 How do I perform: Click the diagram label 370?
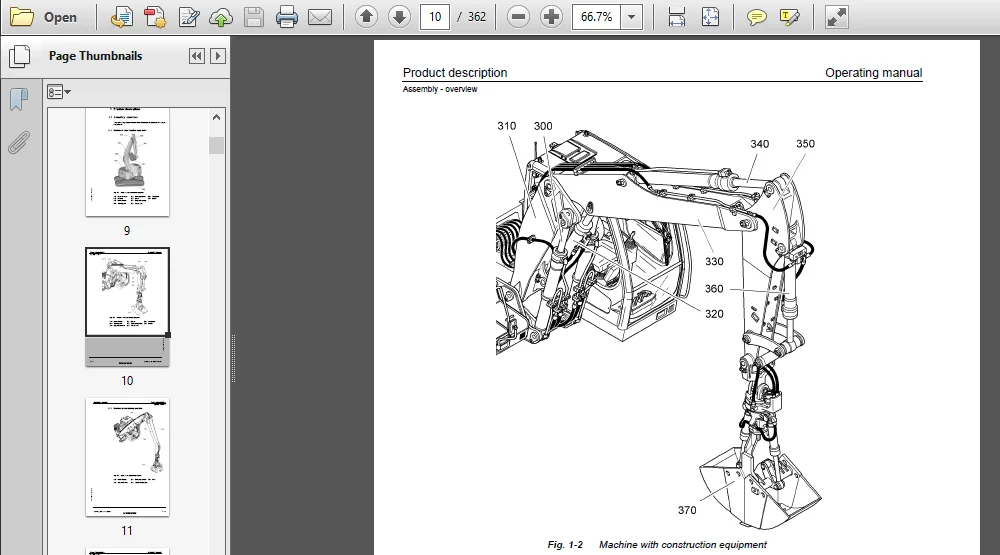[687, 510]
